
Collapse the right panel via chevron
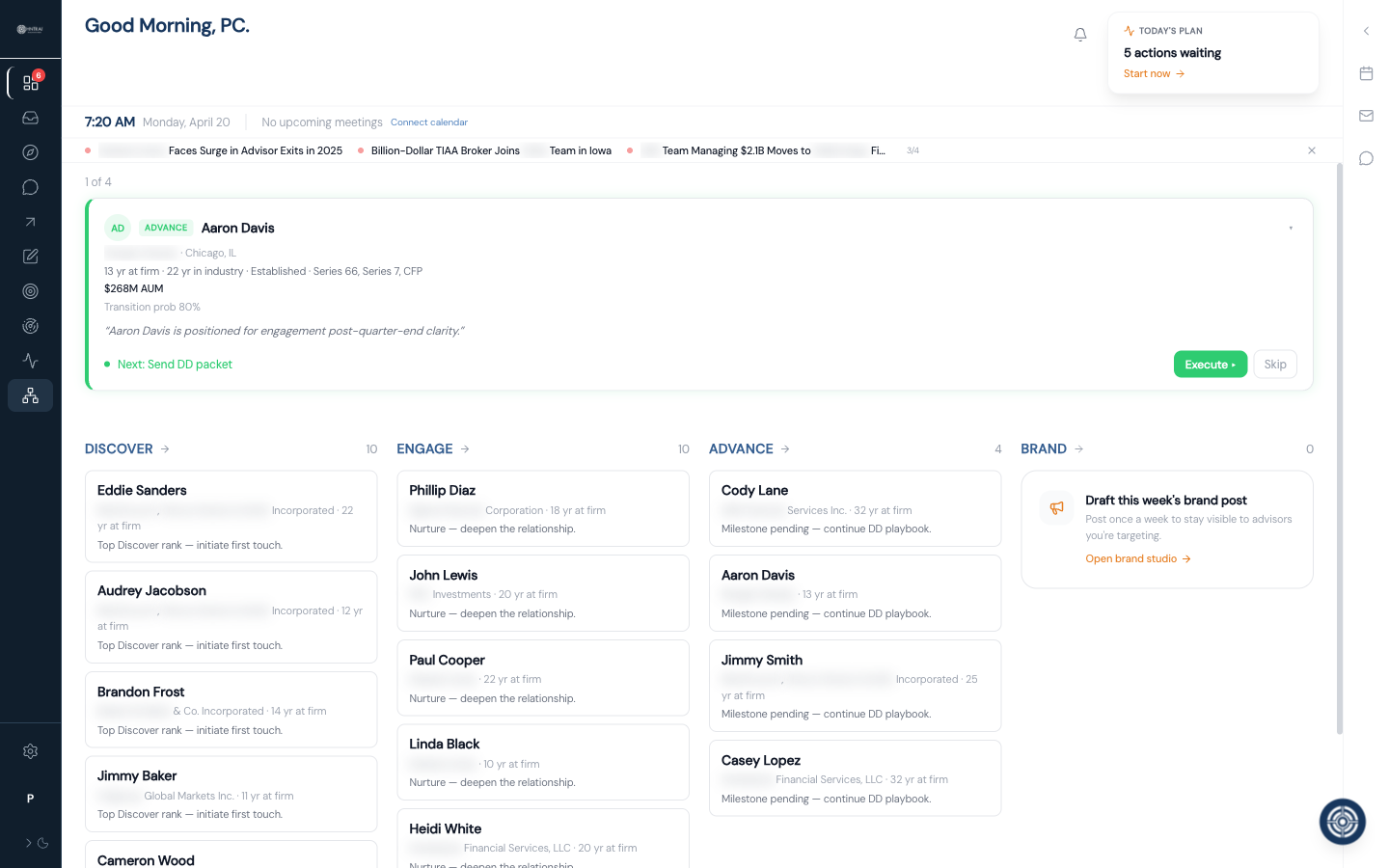[x=1366, y=30]
